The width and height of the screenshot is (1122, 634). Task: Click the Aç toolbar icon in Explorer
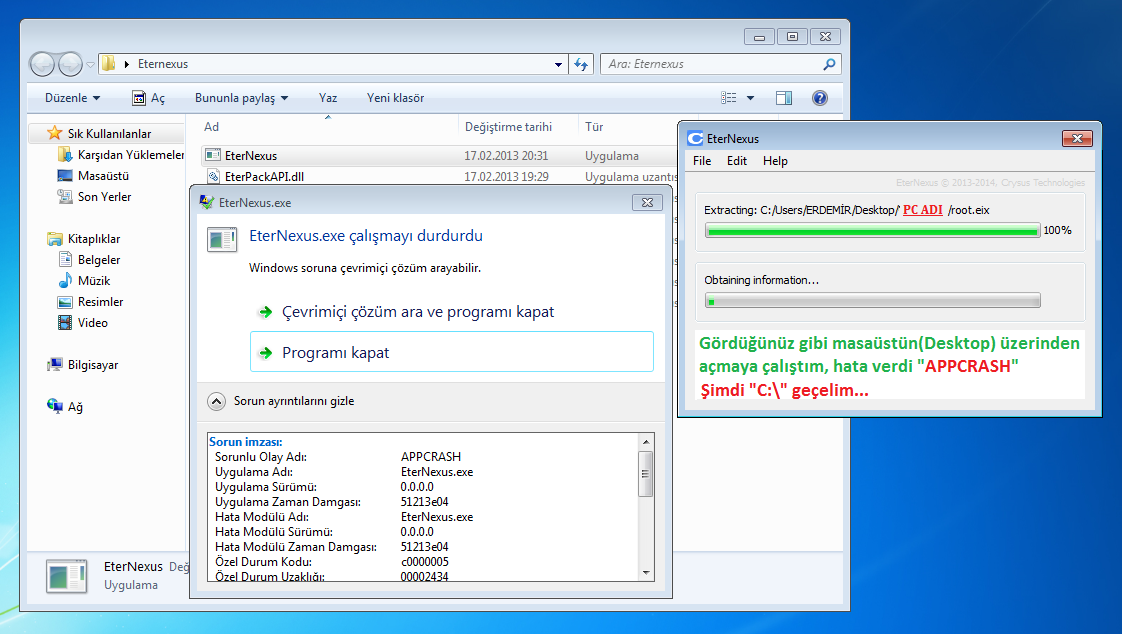pyautogui.click(x=139, y=98)
